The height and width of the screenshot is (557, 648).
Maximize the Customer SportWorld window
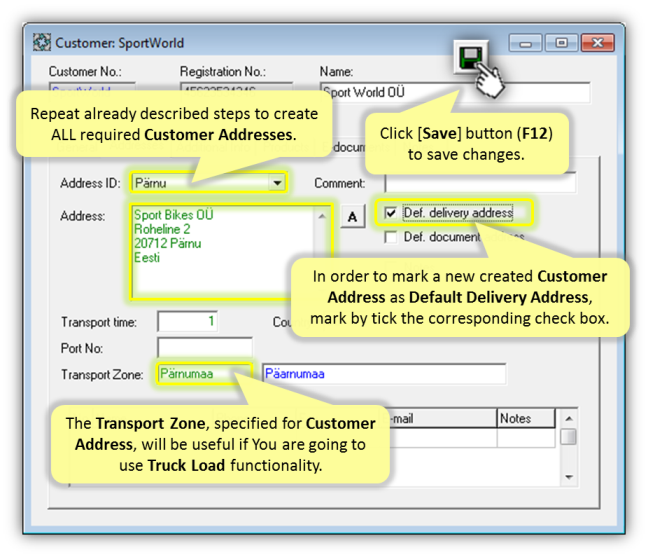[x=561, y=43]
